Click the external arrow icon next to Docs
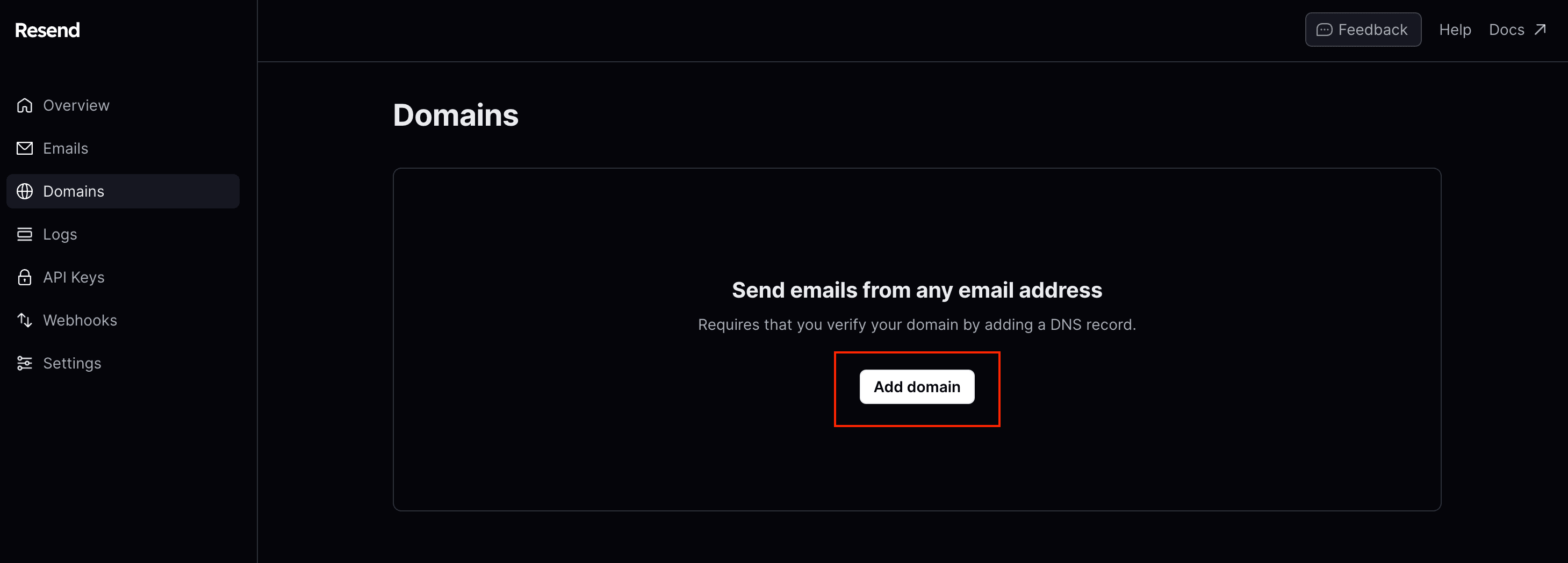 [x=1540, y=29]
